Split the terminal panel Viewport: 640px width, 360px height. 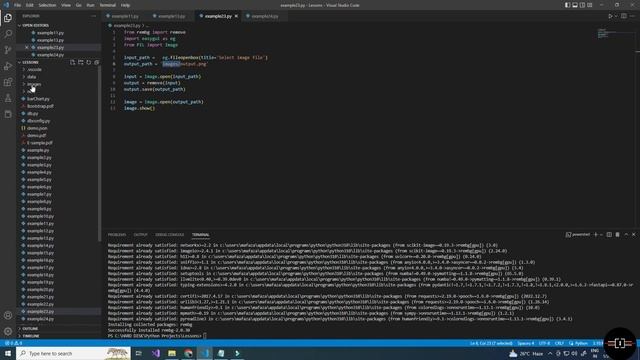click(x=609, y=235)
